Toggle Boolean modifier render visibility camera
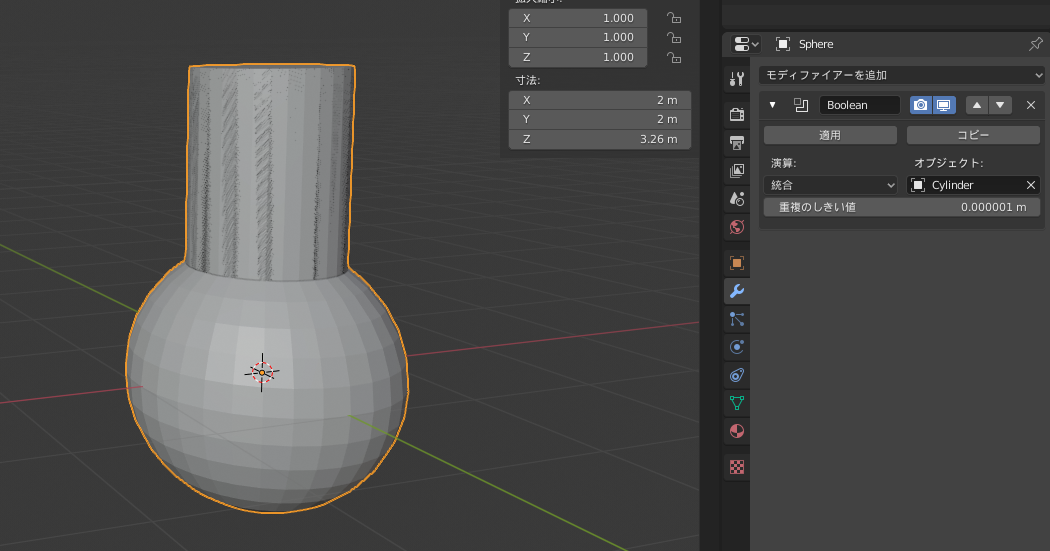 (x=921, y=105)
